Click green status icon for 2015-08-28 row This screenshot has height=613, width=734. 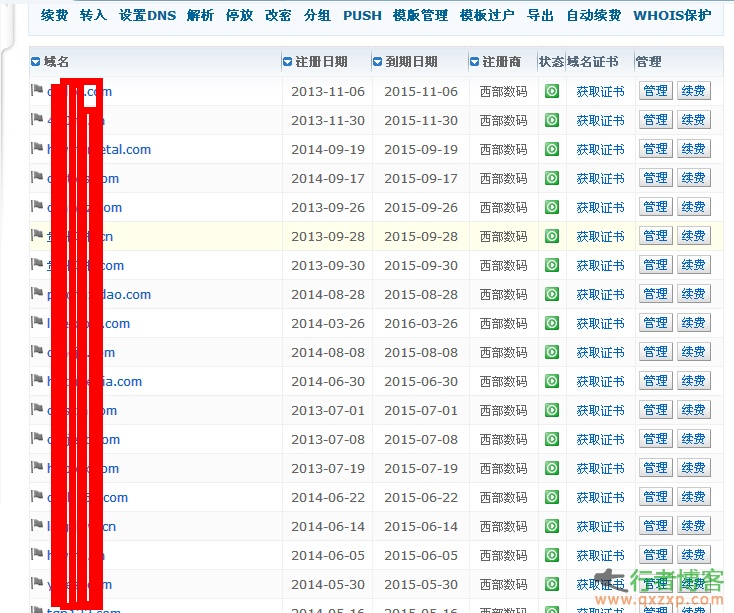pyautogui.click(x=552, y=294)
